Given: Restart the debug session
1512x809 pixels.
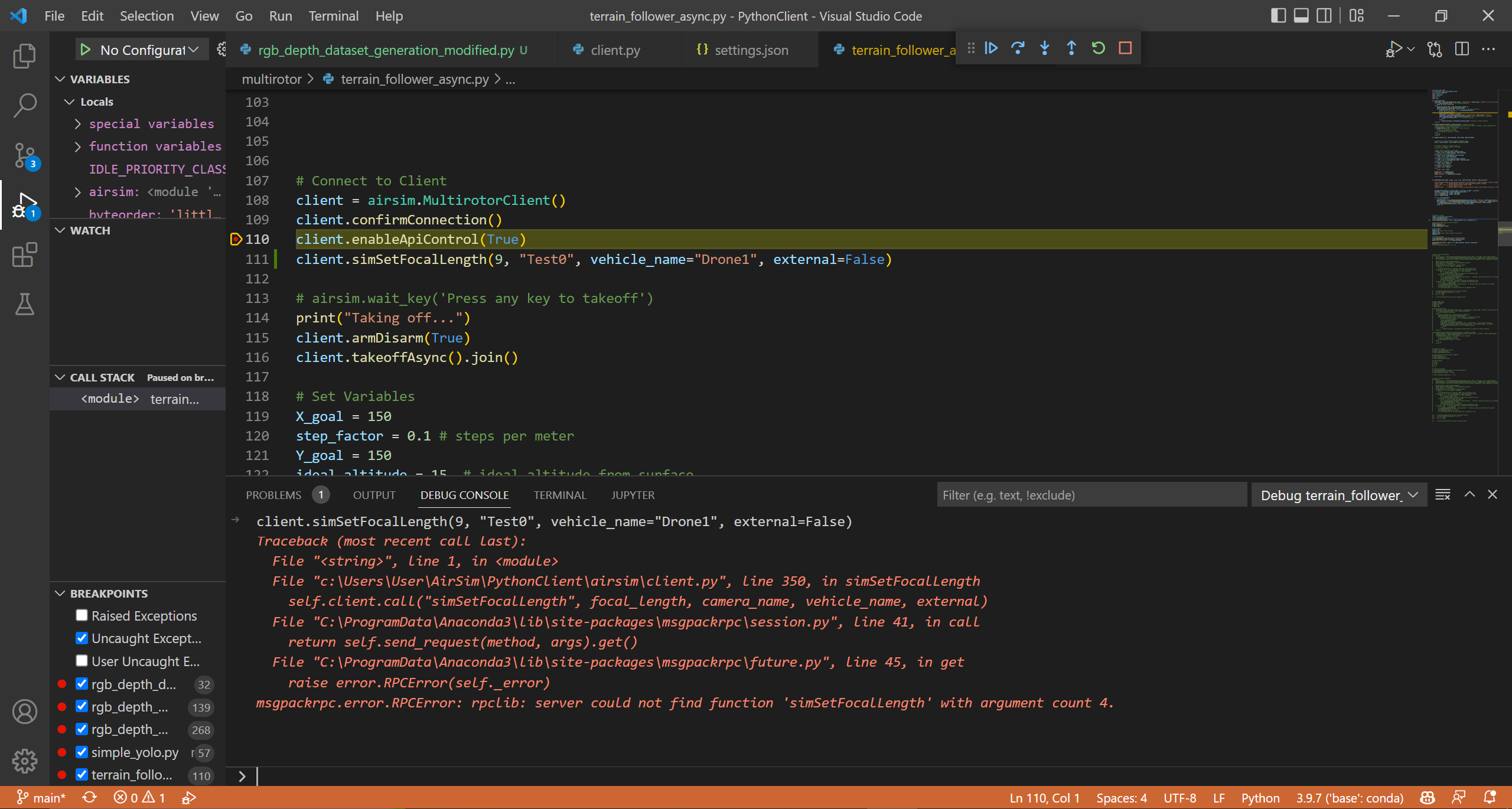Looking at the screenshot, I should click(x=1098, y=48).
